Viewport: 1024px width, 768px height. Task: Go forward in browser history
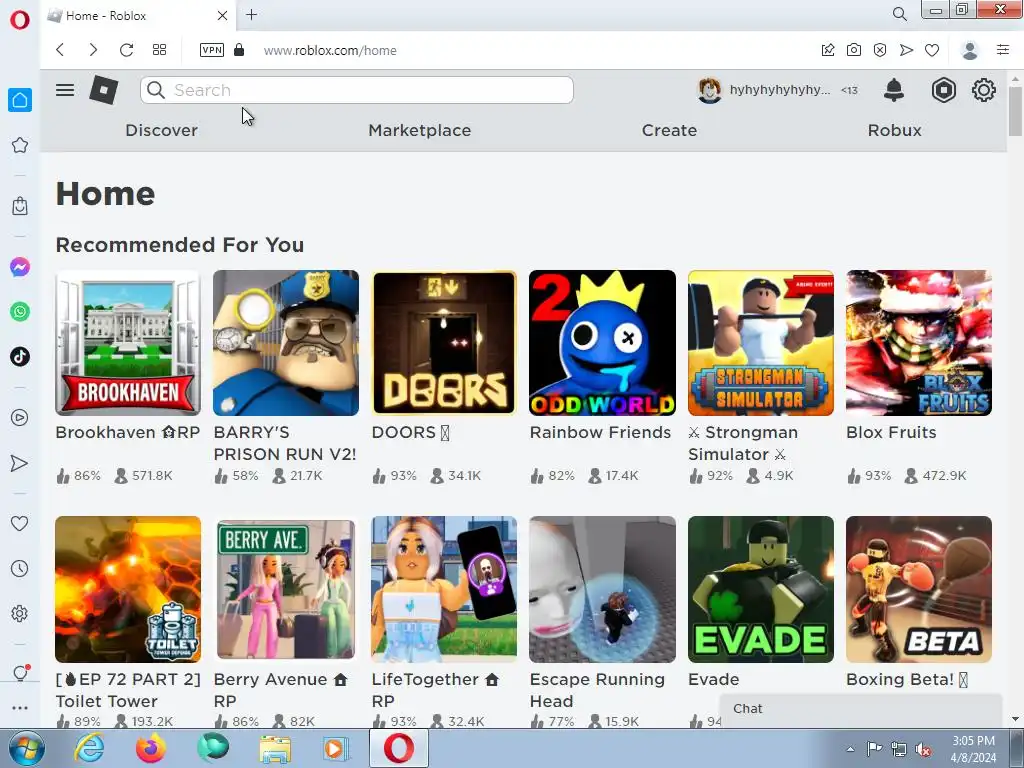click(x=93, y=50)
